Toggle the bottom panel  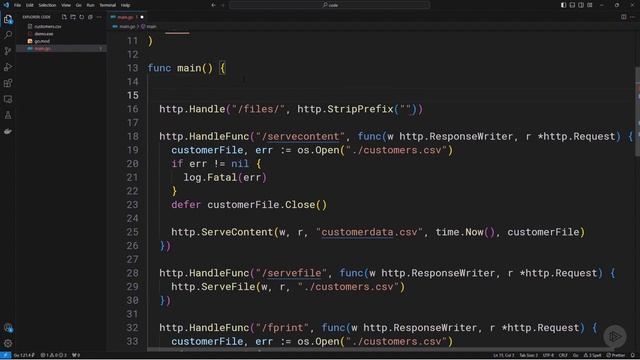572,5
